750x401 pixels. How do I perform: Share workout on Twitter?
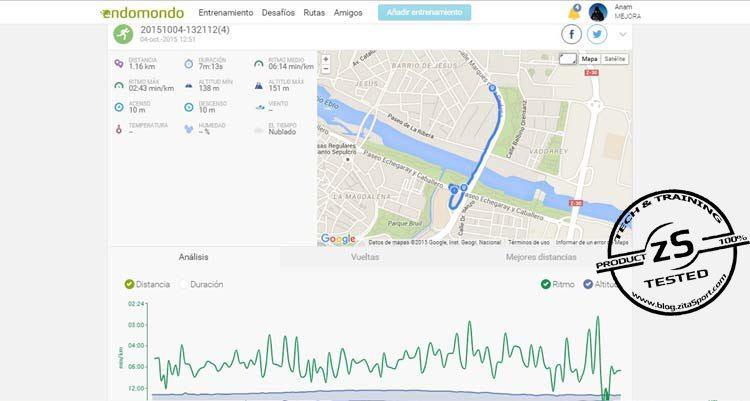[597, 34]
